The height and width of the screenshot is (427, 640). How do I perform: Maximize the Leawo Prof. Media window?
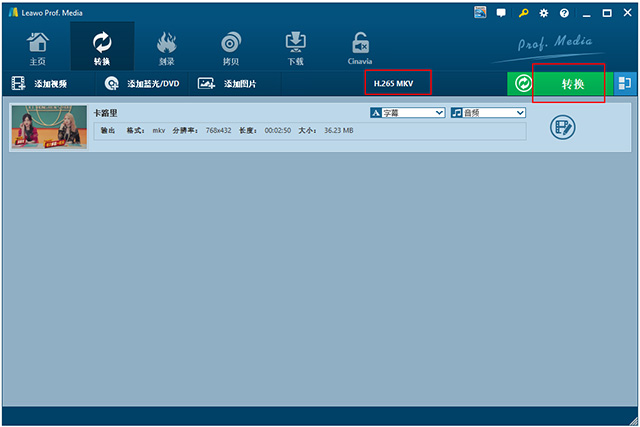coord(607,13)
